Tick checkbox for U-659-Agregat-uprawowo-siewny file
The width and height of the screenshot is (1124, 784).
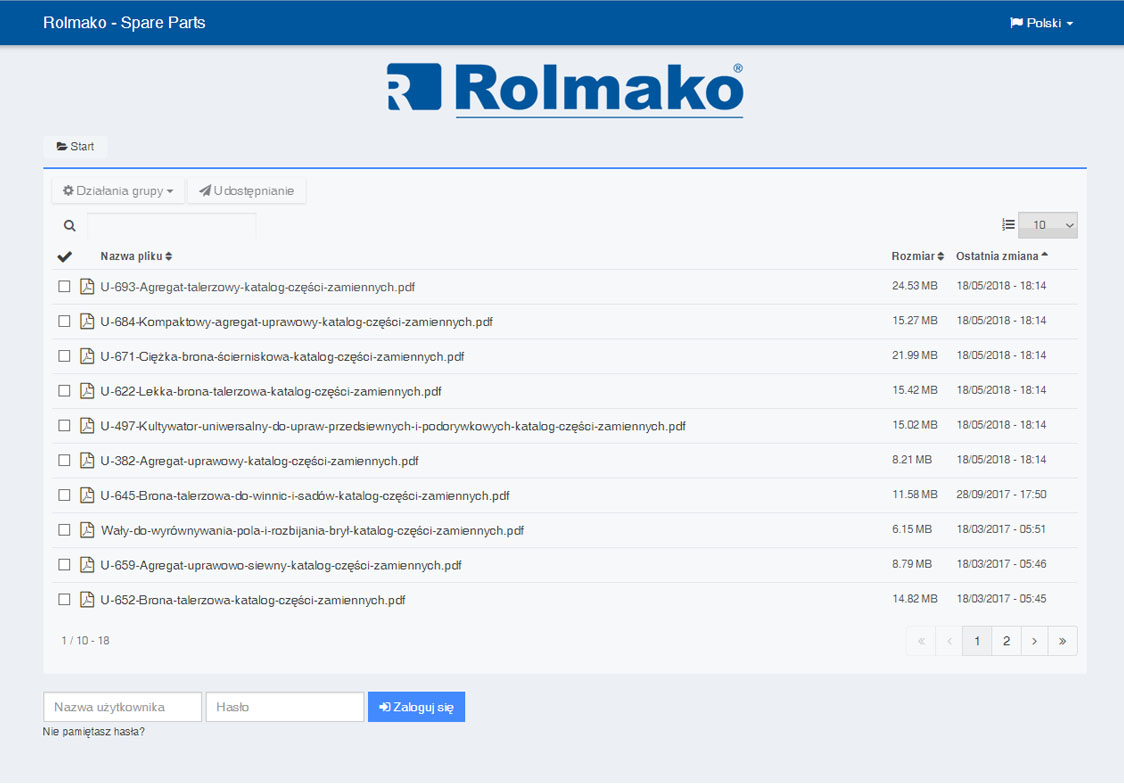[65, 565]
